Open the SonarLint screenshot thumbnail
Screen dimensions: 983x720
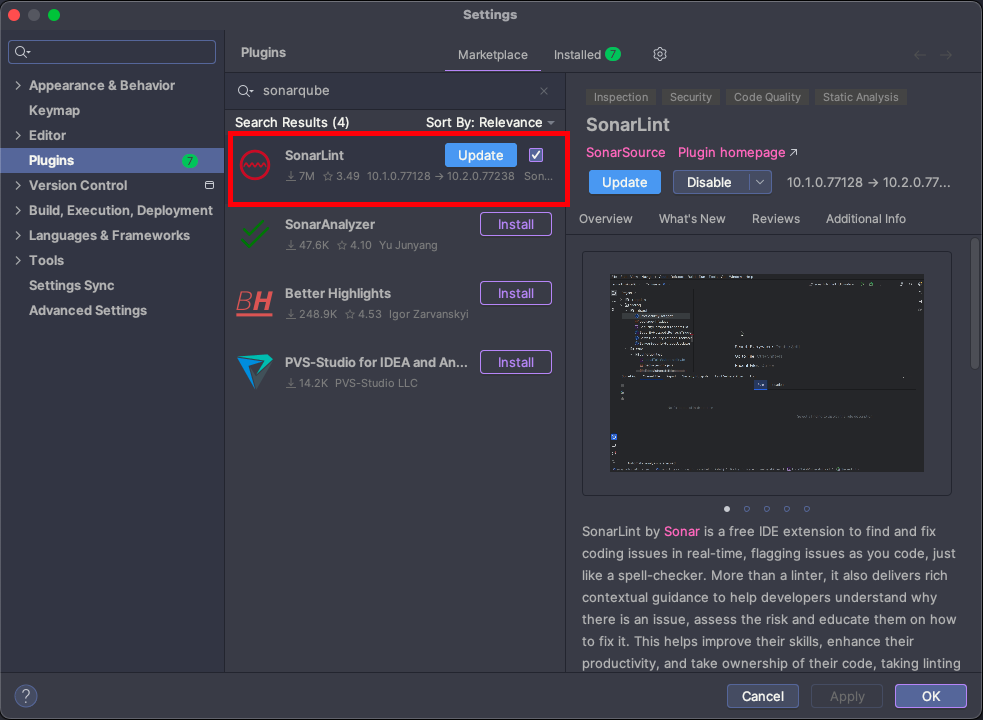pyautogui.click(x=767, y=373)
